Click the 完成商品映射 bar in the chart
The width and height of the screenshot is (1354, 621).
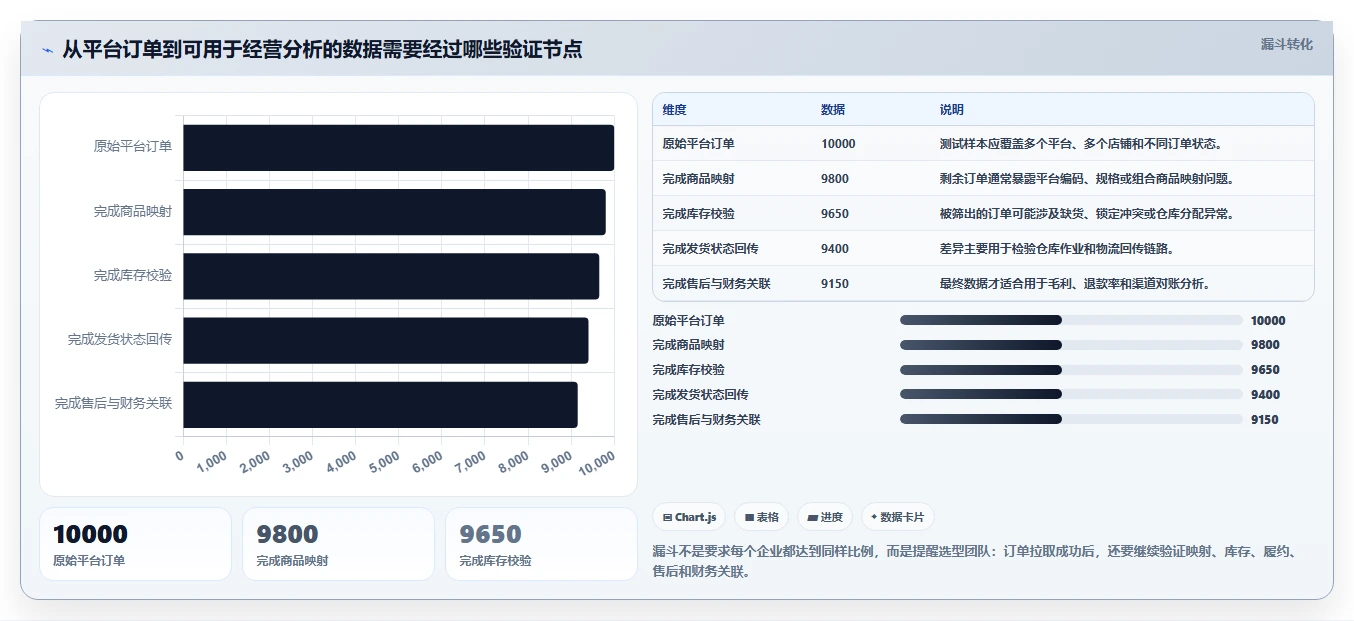pos(394,211)
